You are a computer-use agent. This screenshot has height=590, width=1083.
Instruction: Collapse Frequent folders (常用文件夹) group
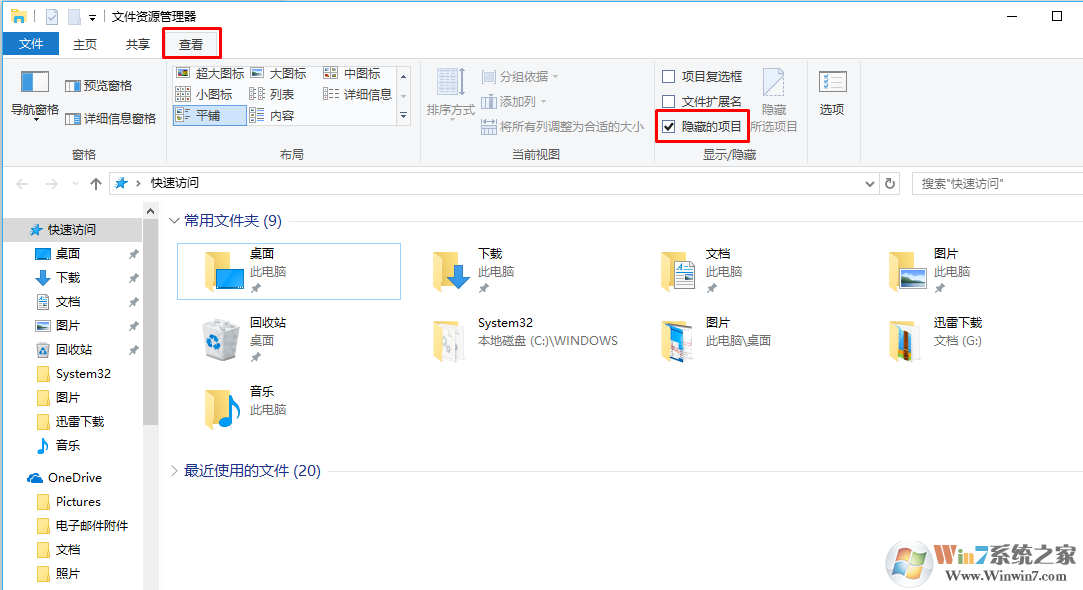(174, 220)
